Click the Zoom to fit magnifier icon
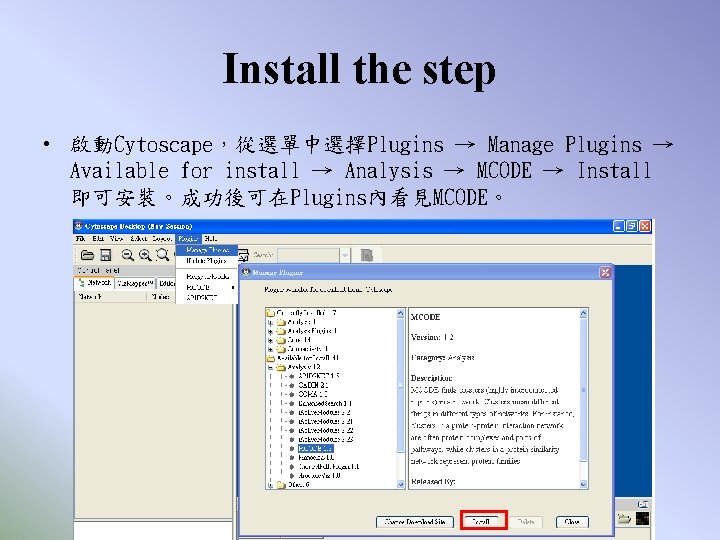Screen dimensions: 720x540 (x=163, y=255)
